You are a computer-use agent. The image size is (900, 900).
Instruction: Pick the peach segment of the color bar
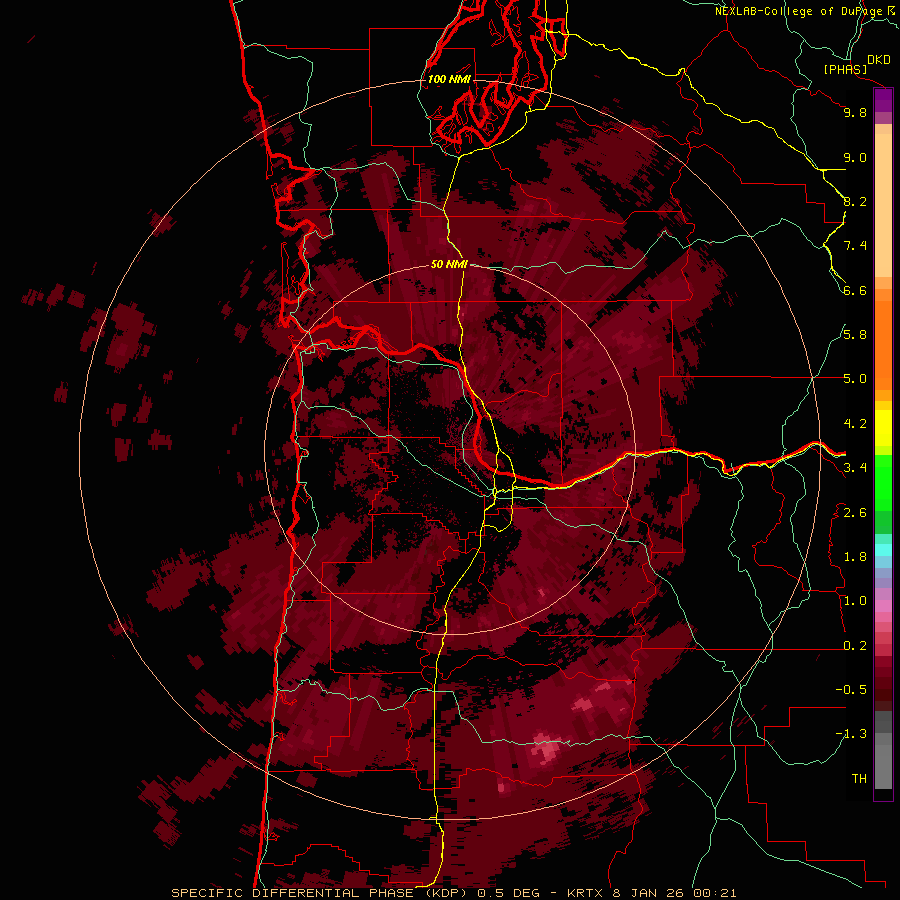point(883,205)
